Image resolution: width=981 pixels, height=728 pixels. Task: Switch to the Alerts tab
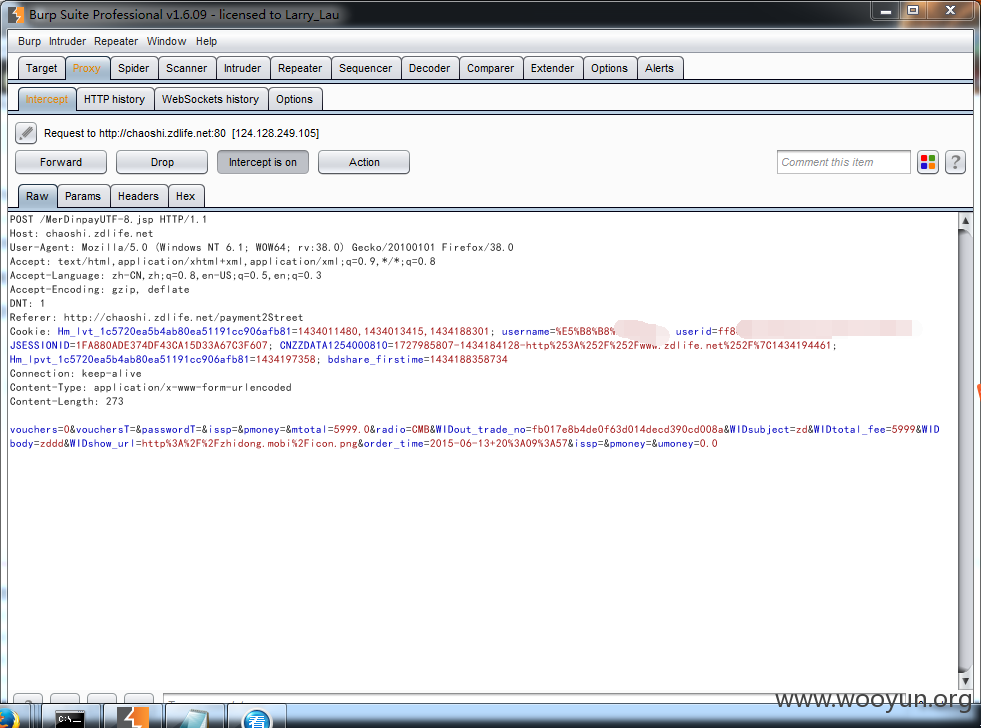point(659,68)
